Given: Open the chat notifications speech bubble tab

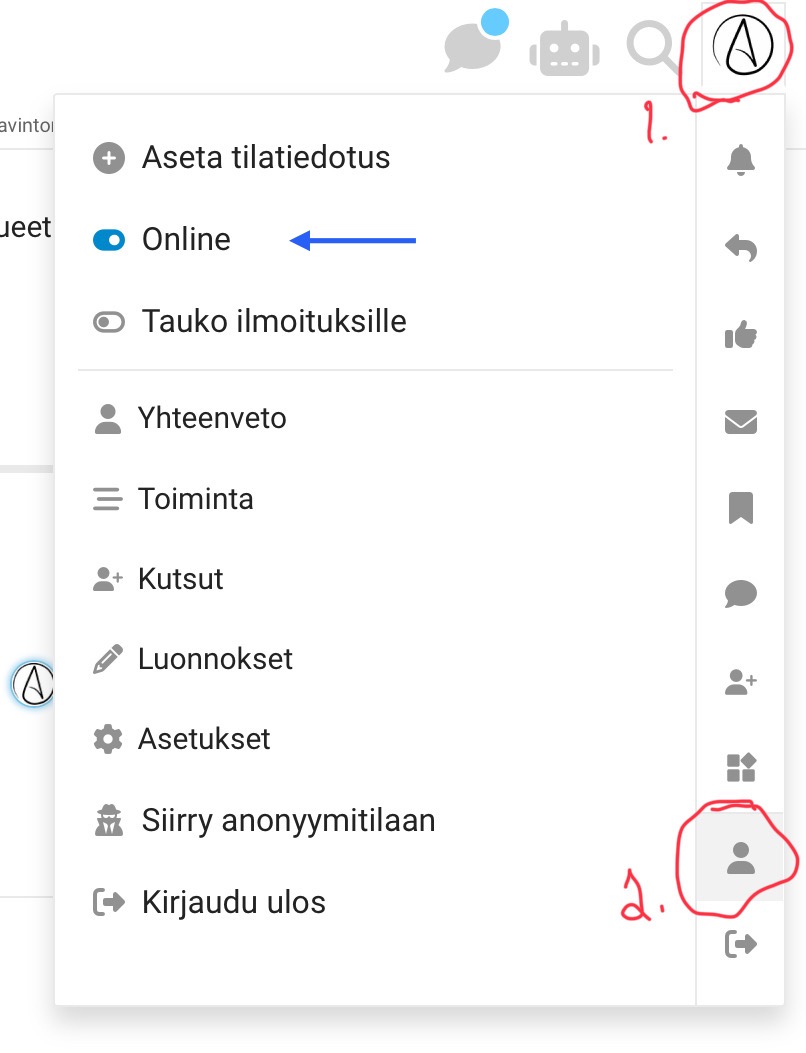Looking at the screenshot, I should point(740,595).
